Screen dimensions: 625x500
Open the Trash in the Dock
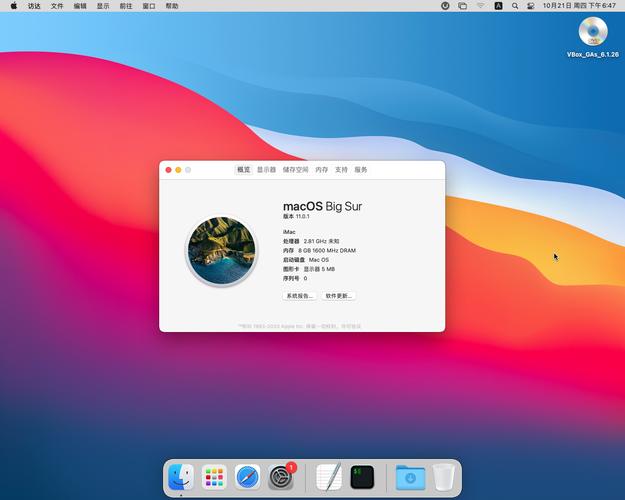(444, 477)
